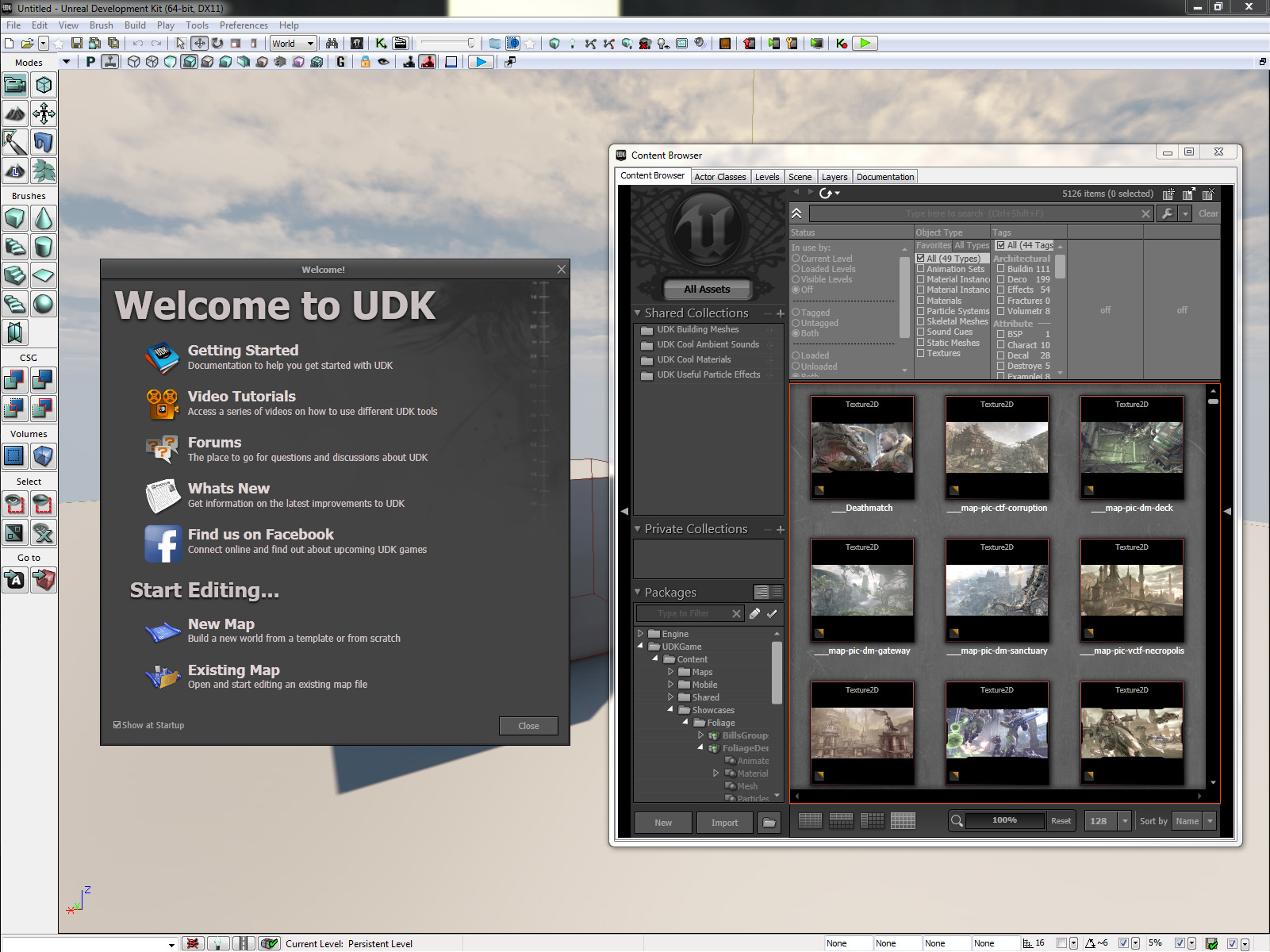
Task: Open the Brush menu
Action: point(102,25)
